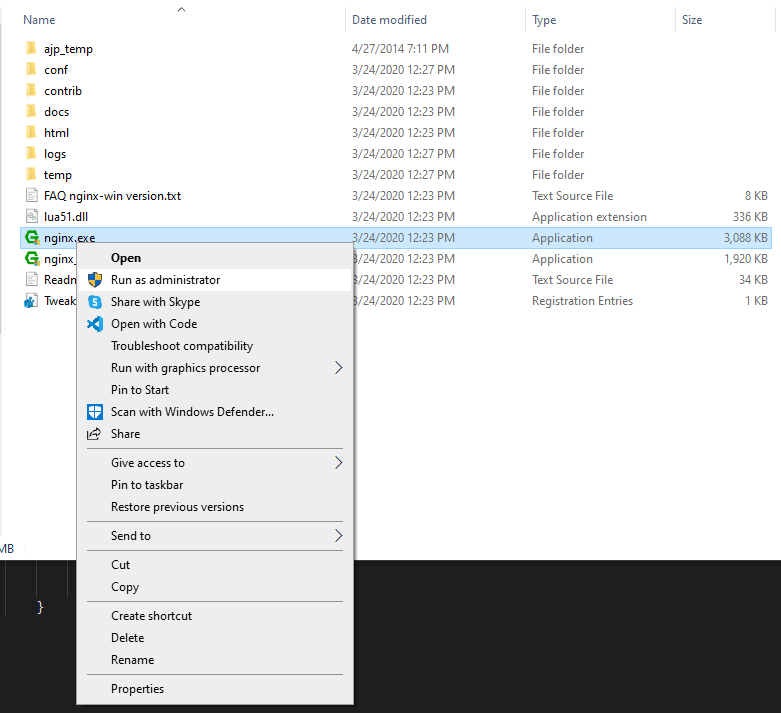Sort by Date modified column header
781x713 pixels.
[389, 20]
